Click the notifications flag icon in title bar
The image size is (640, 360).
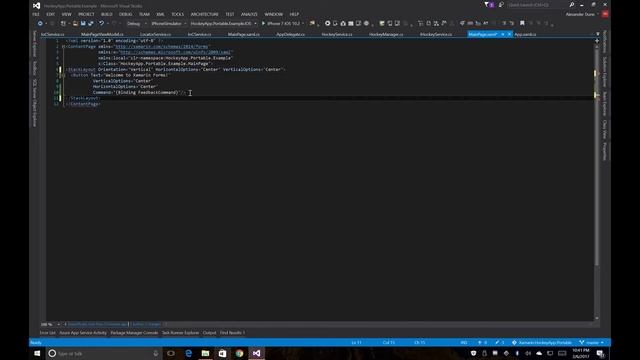coord(489,5)
